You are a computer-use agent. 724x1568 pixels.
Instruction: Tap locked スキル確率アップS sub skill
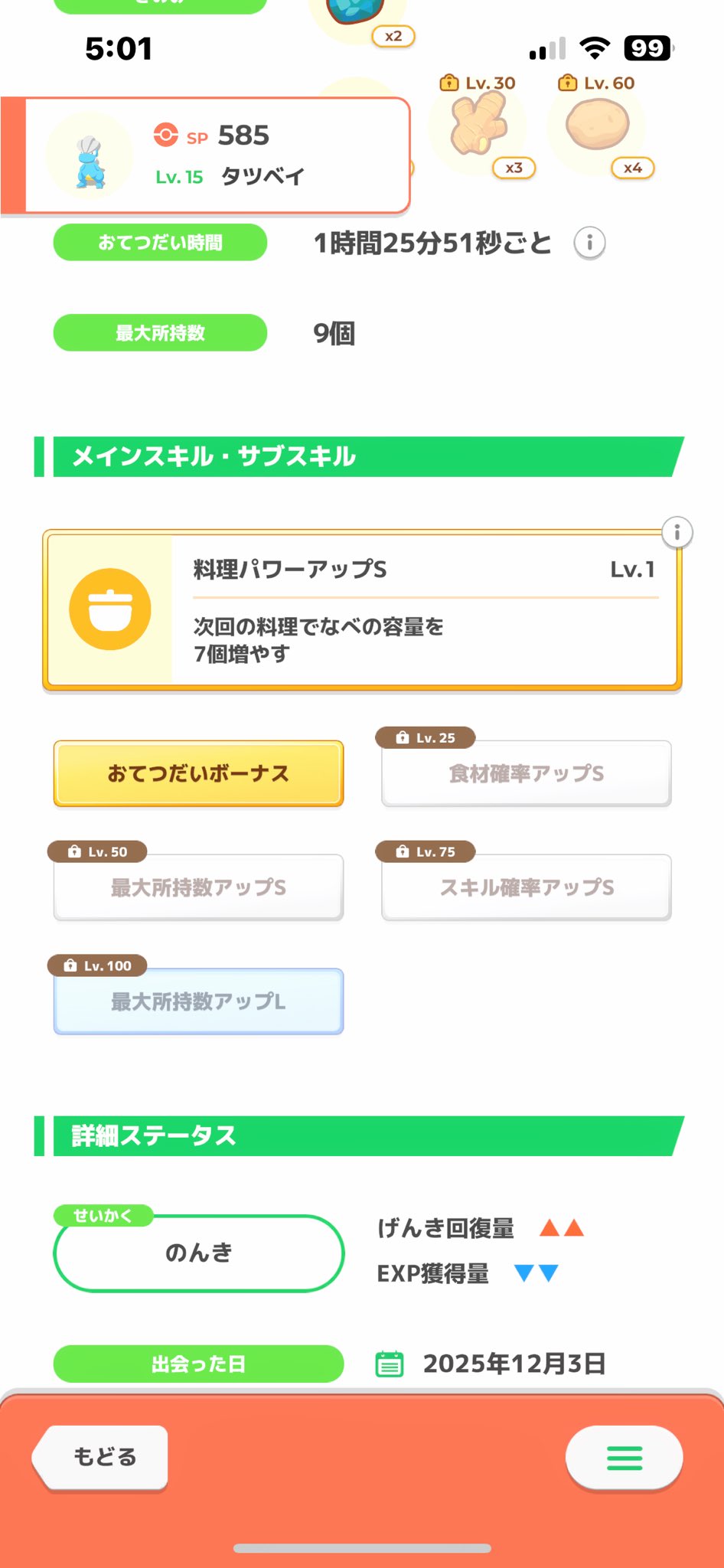pyautogui.click(x=527, y=887)
